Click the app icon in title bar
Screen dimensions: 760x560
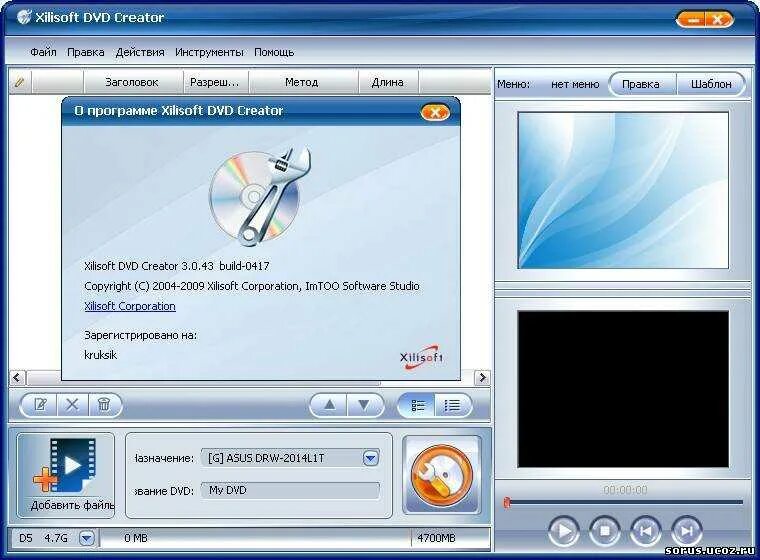(23, 17)
